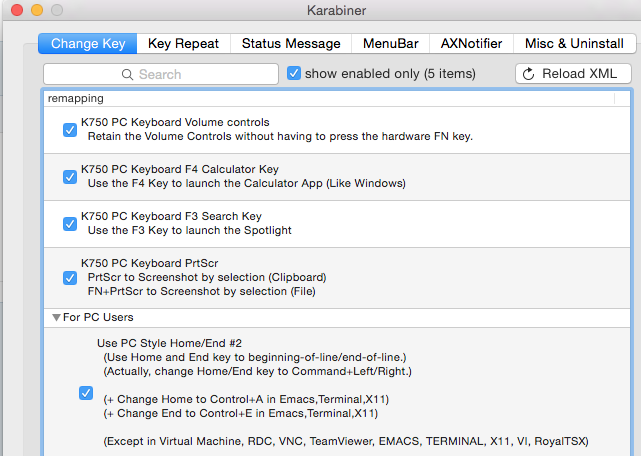Select 'PrtScr to Screenshot by selection (Clipboard)' line

click(x=207, y=277)
